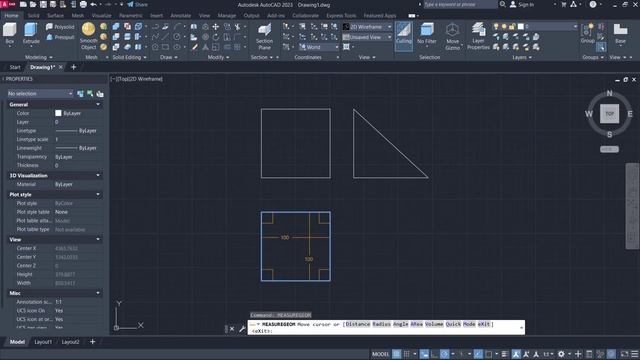
Task: Toggle snap mode in status bar
Action: click(x=407, y=354)
